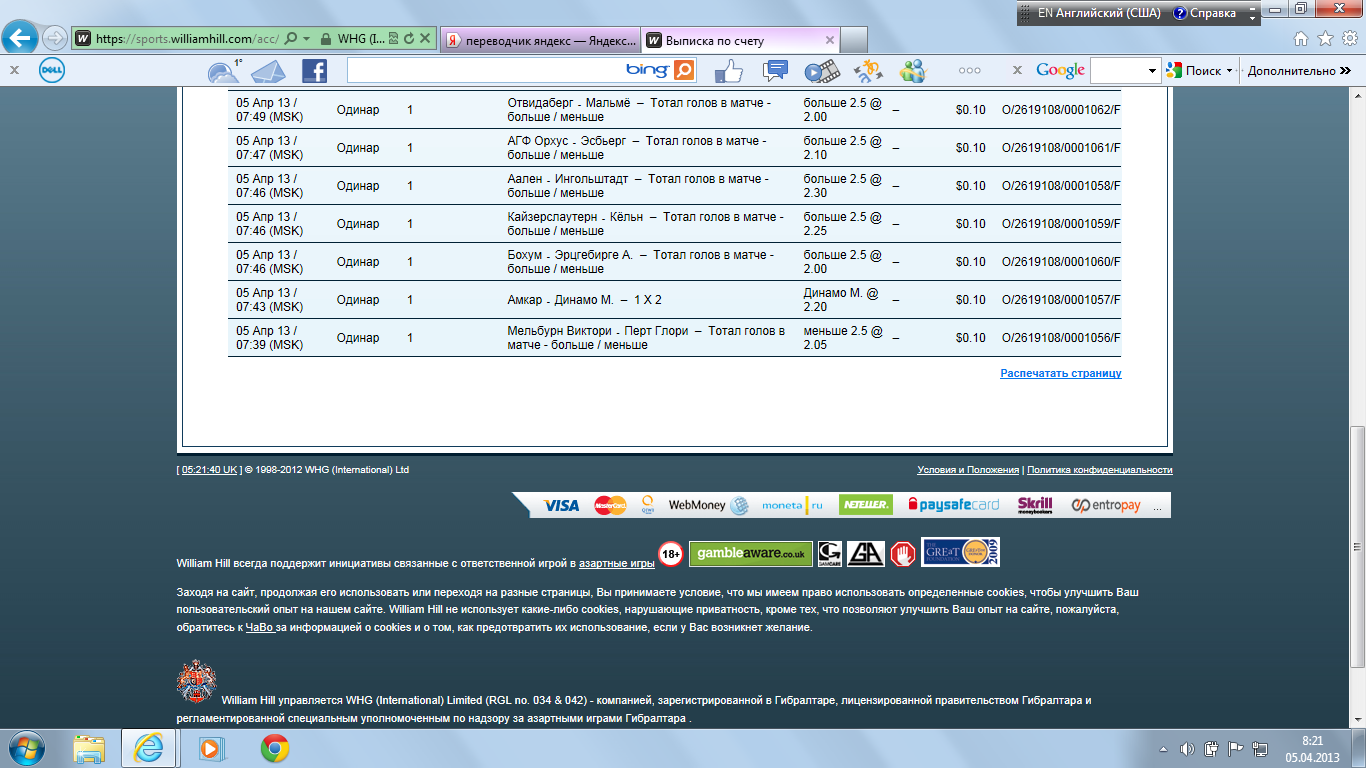Click the weather icon in Bing toolbar
The image size is (1366, 768).
coord(224,71)
